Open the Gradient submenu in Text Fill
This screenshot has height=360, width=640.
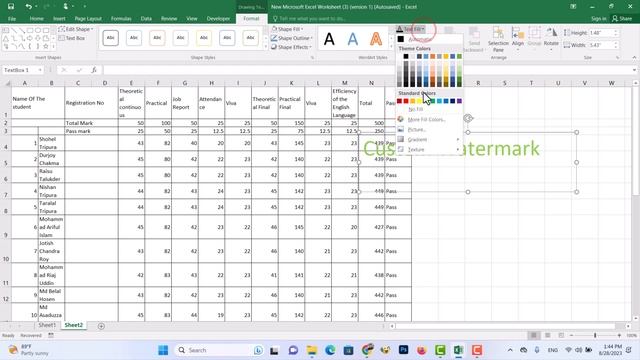tap(429, 140)
